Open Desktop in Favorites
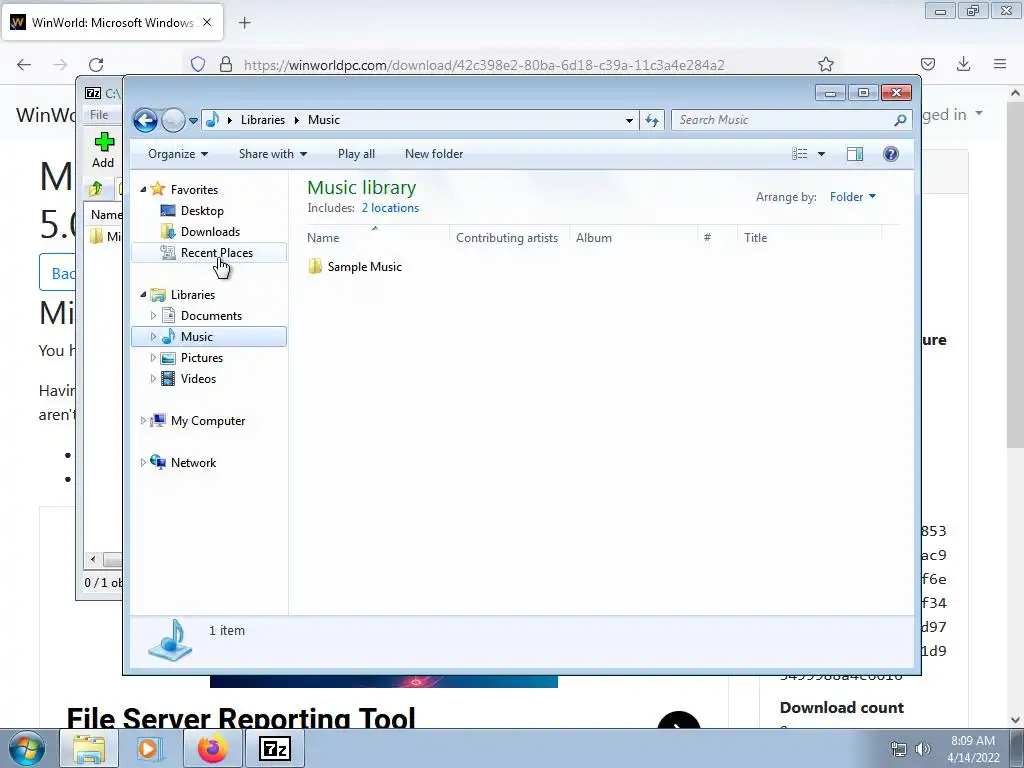This screenshot has height=768, width=1024. tap(202, 211)
